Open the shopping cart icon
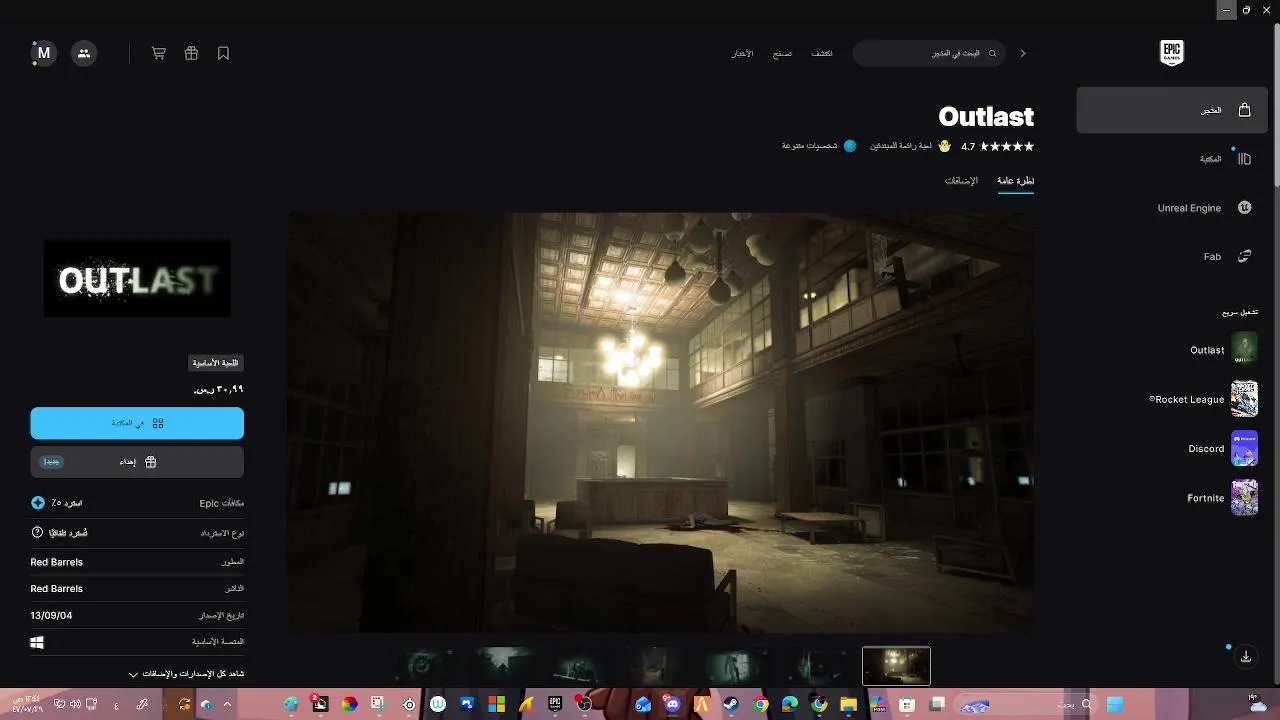1280x720 pixels. point(159,53)
